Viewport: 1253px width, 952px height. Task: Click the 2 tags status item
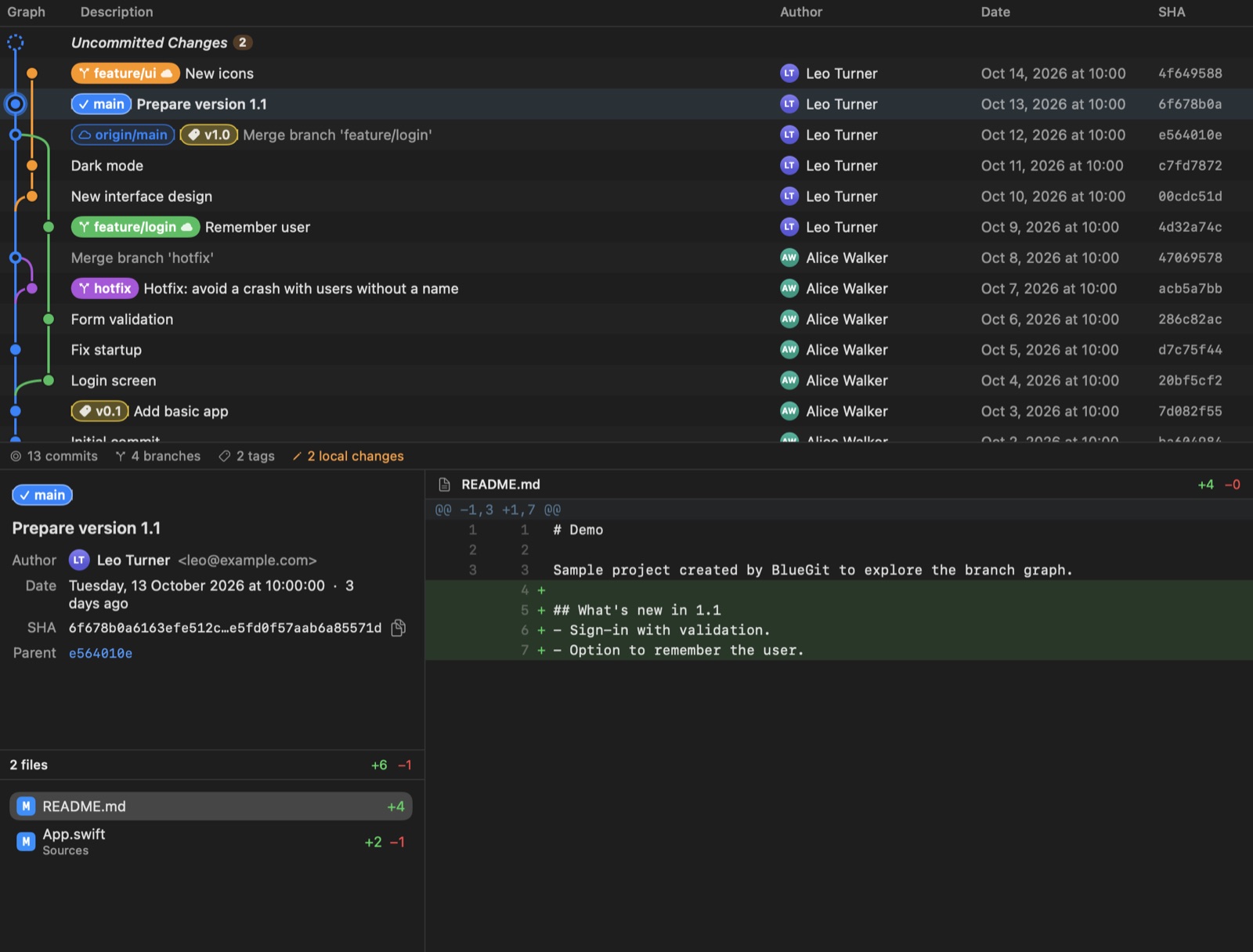tap(247, 456)
